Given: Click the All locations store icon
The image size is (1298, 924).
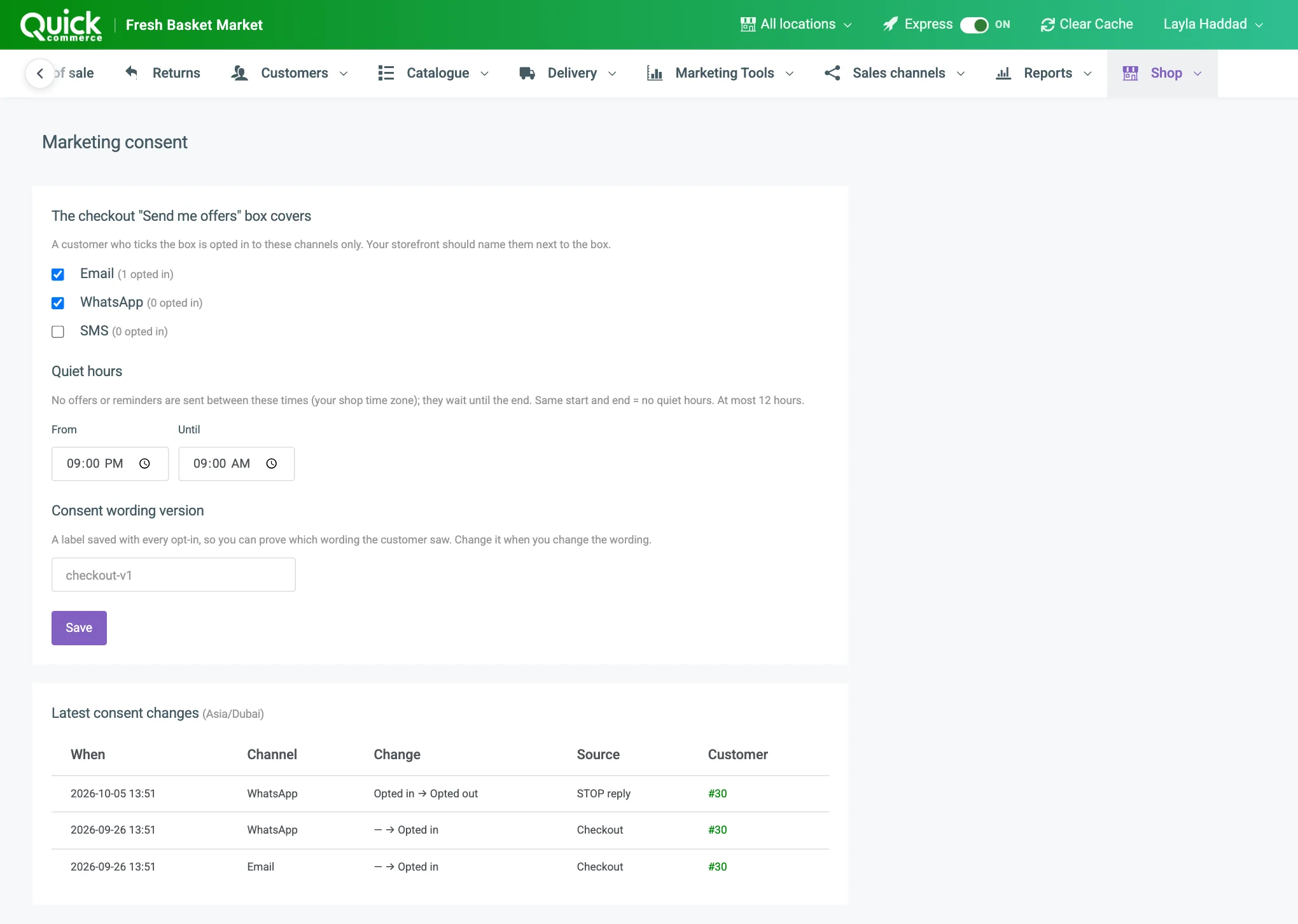Looking at the screenshot, I should [x=748, y=24].
